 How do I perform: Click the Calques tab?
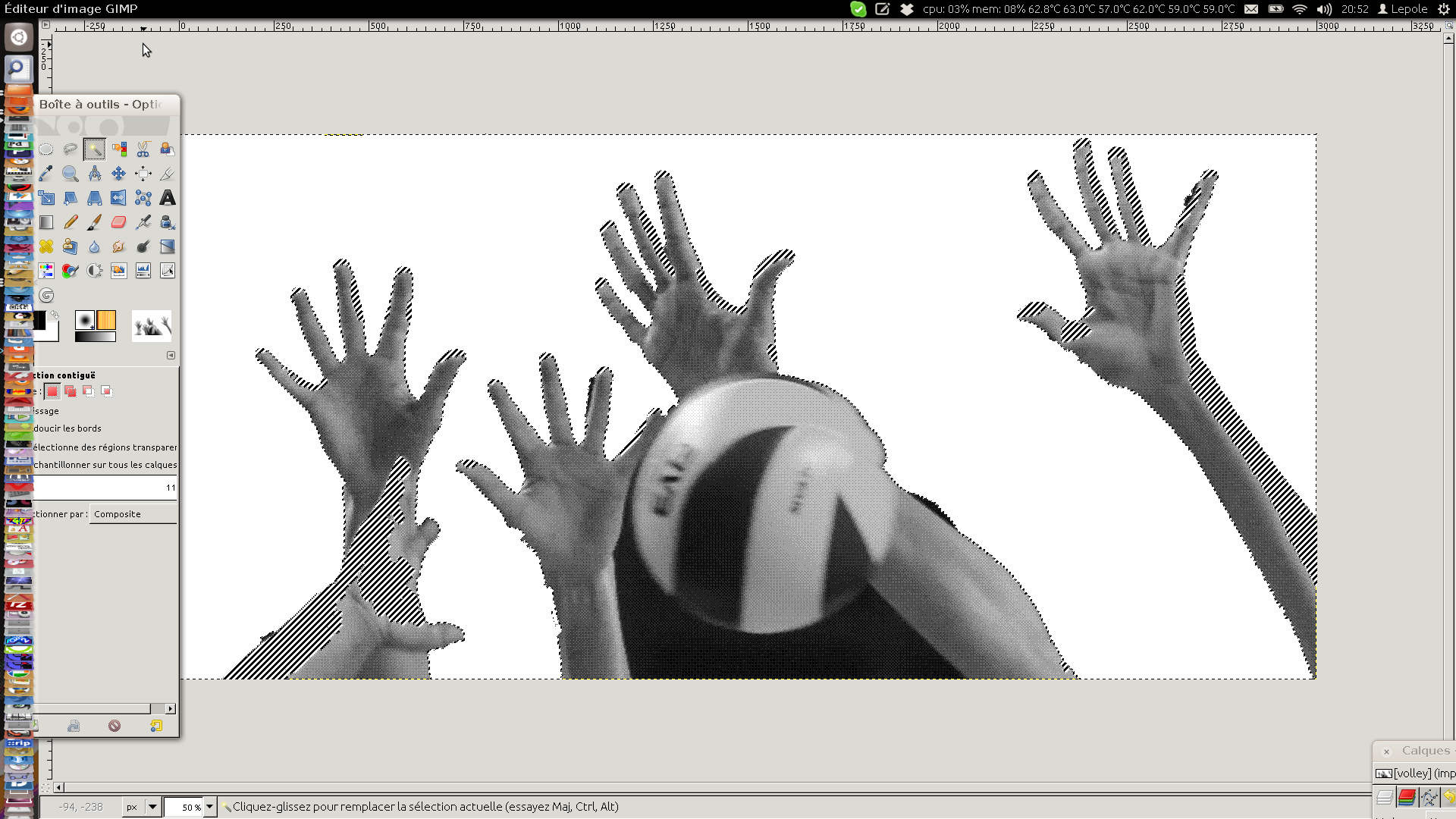(1425, 751)
